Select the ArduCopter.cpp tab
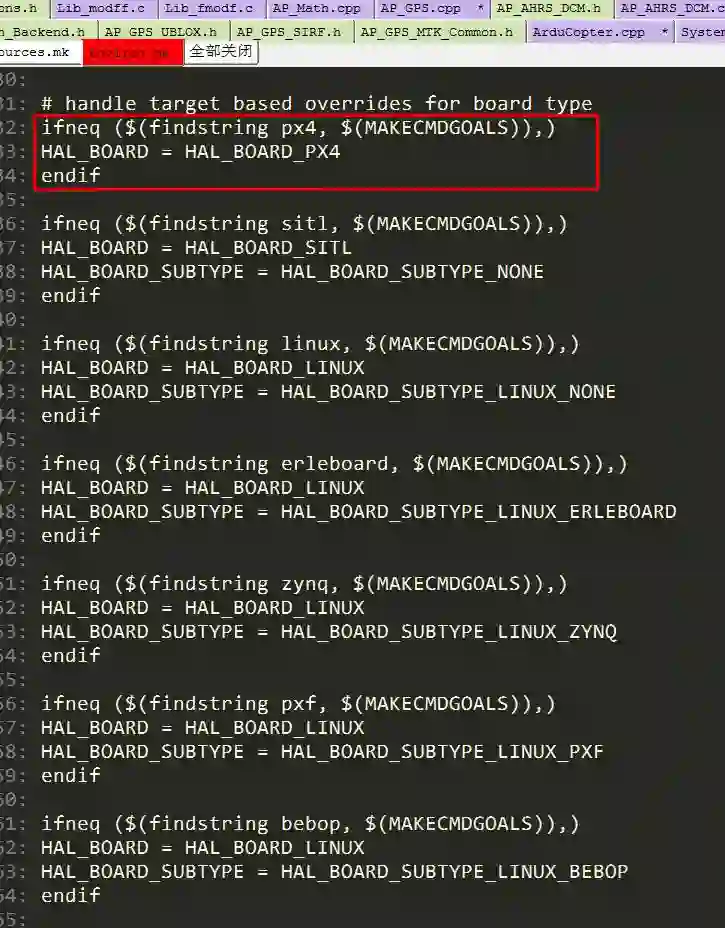This screenshot has width=725, height=928. tap(600, 32)
